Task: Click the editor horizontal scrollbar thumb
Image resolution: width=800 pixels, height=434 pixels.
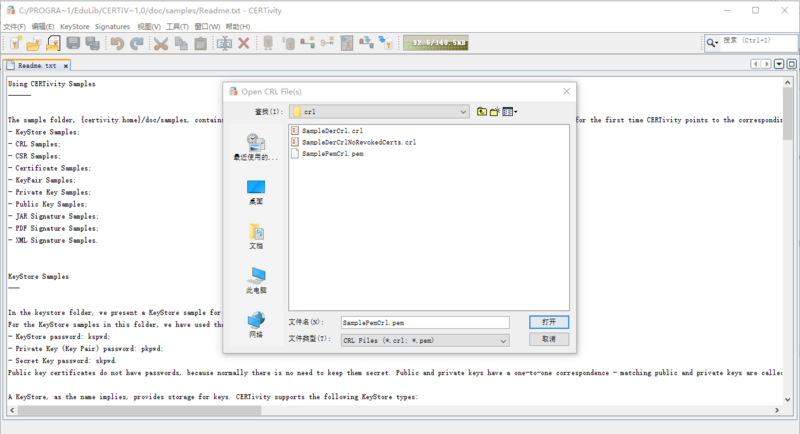Action: [139, 410]
